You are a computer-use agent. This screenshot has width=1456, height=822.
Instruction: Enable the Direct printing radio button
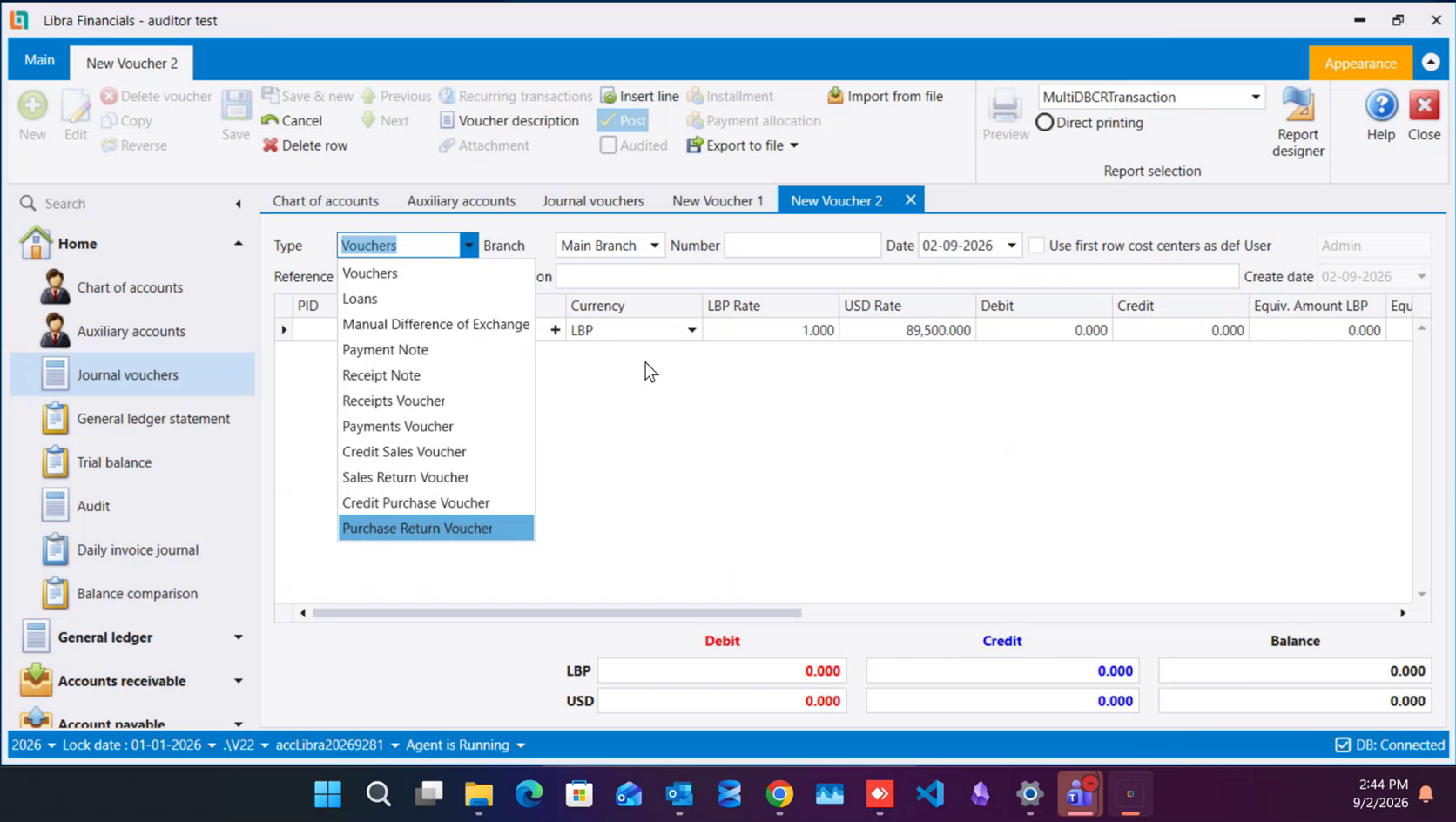[1044, 123]
